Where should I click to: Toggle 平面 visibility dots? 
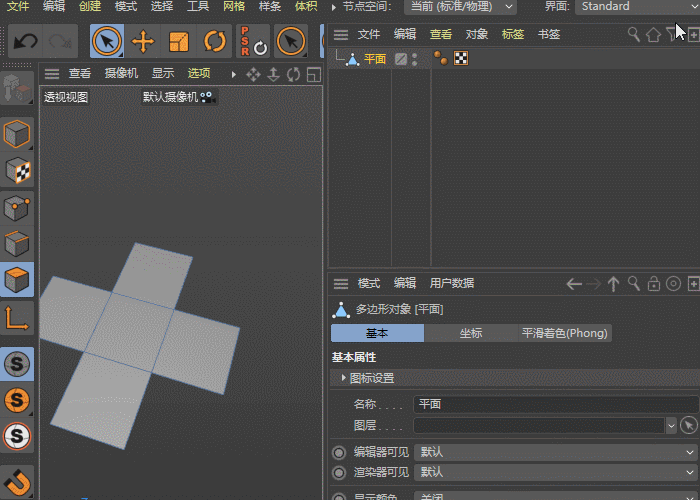tap(415, 59)
